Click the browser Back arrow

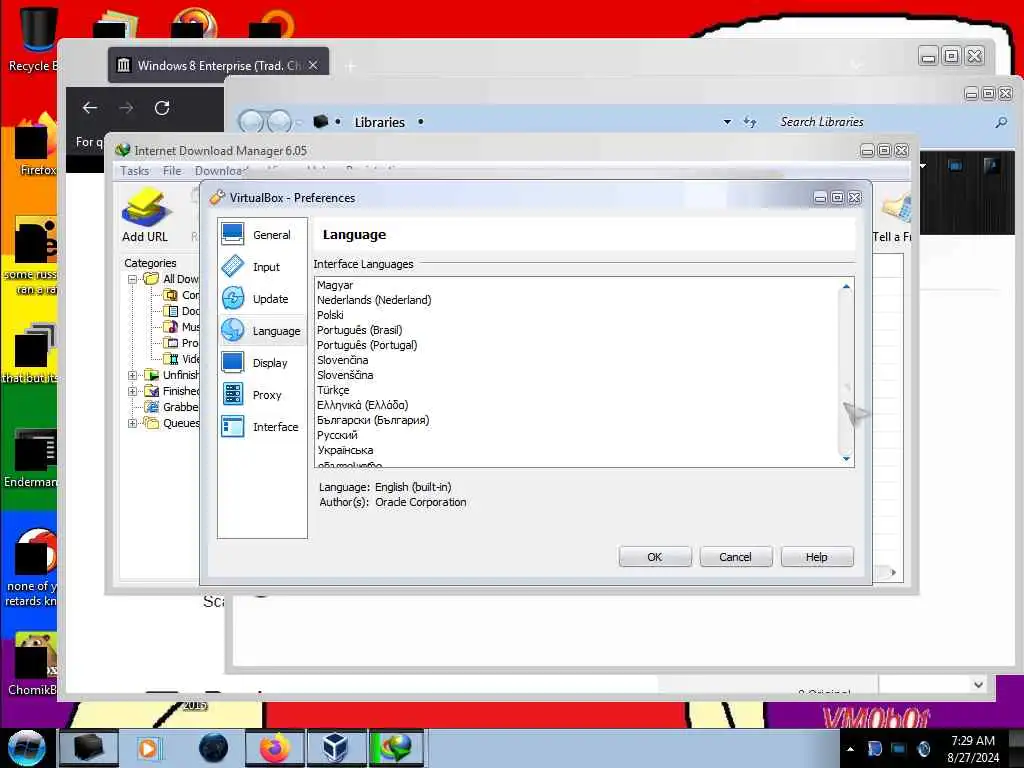90,108
